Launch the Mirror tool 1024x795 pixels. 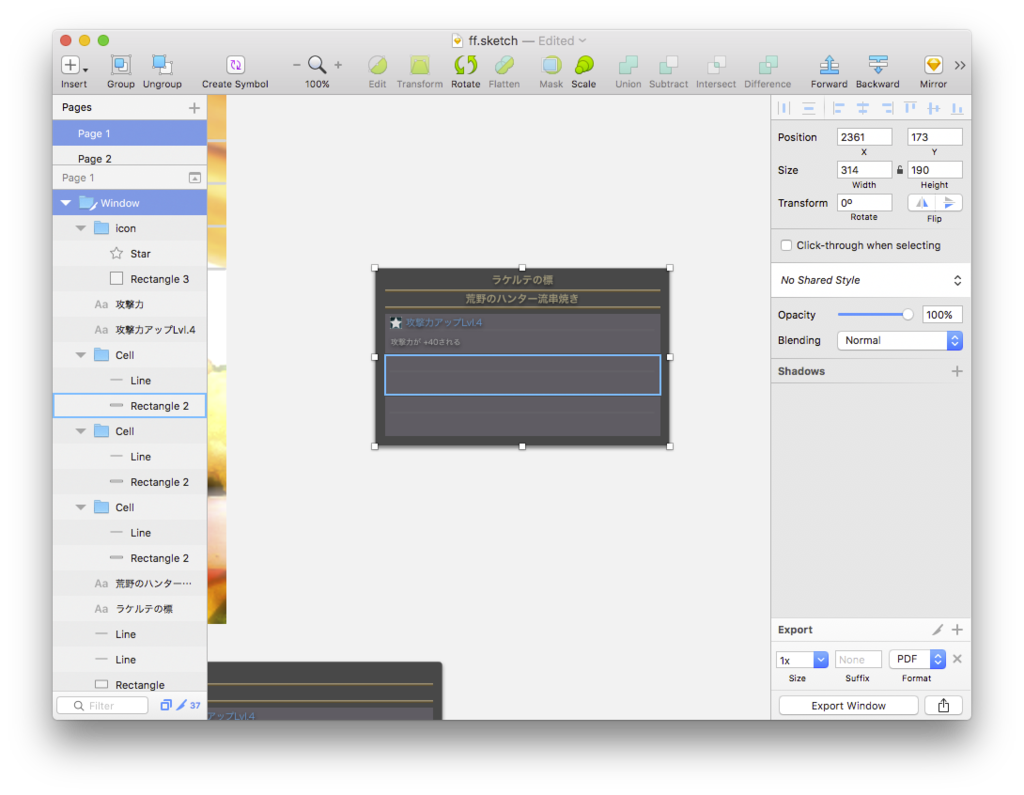click(933, 71)
